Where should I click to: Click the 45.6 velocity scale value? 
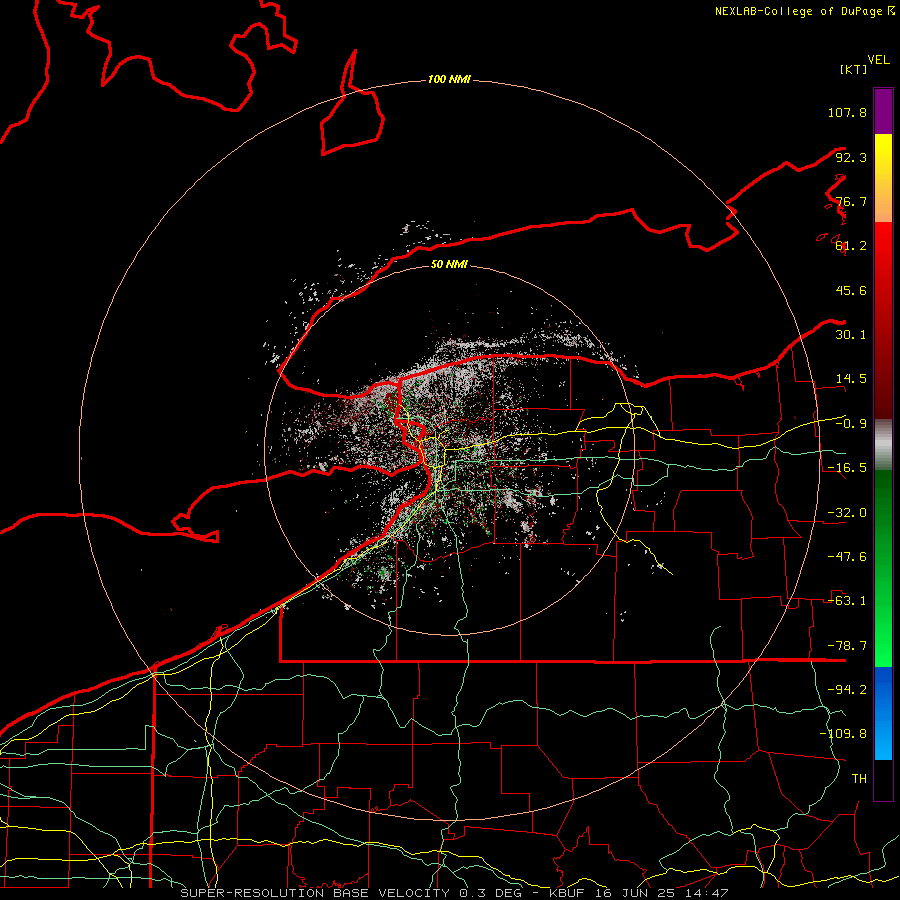(851, 290)
